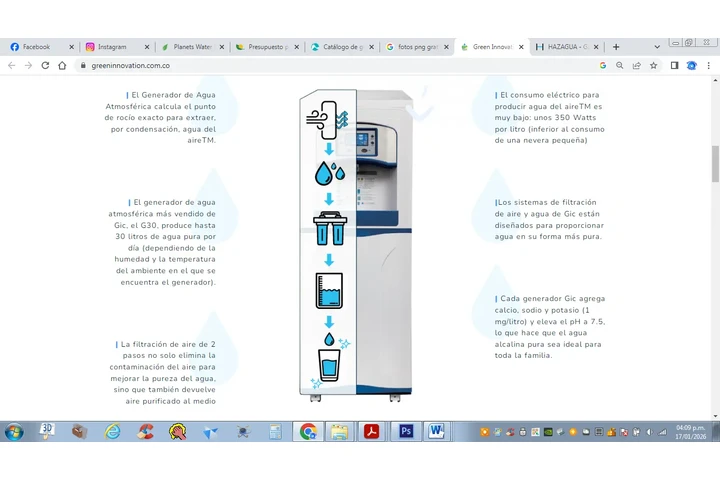Switch to the Catálogo tab

pyautogui.click(x=341, y=47)
